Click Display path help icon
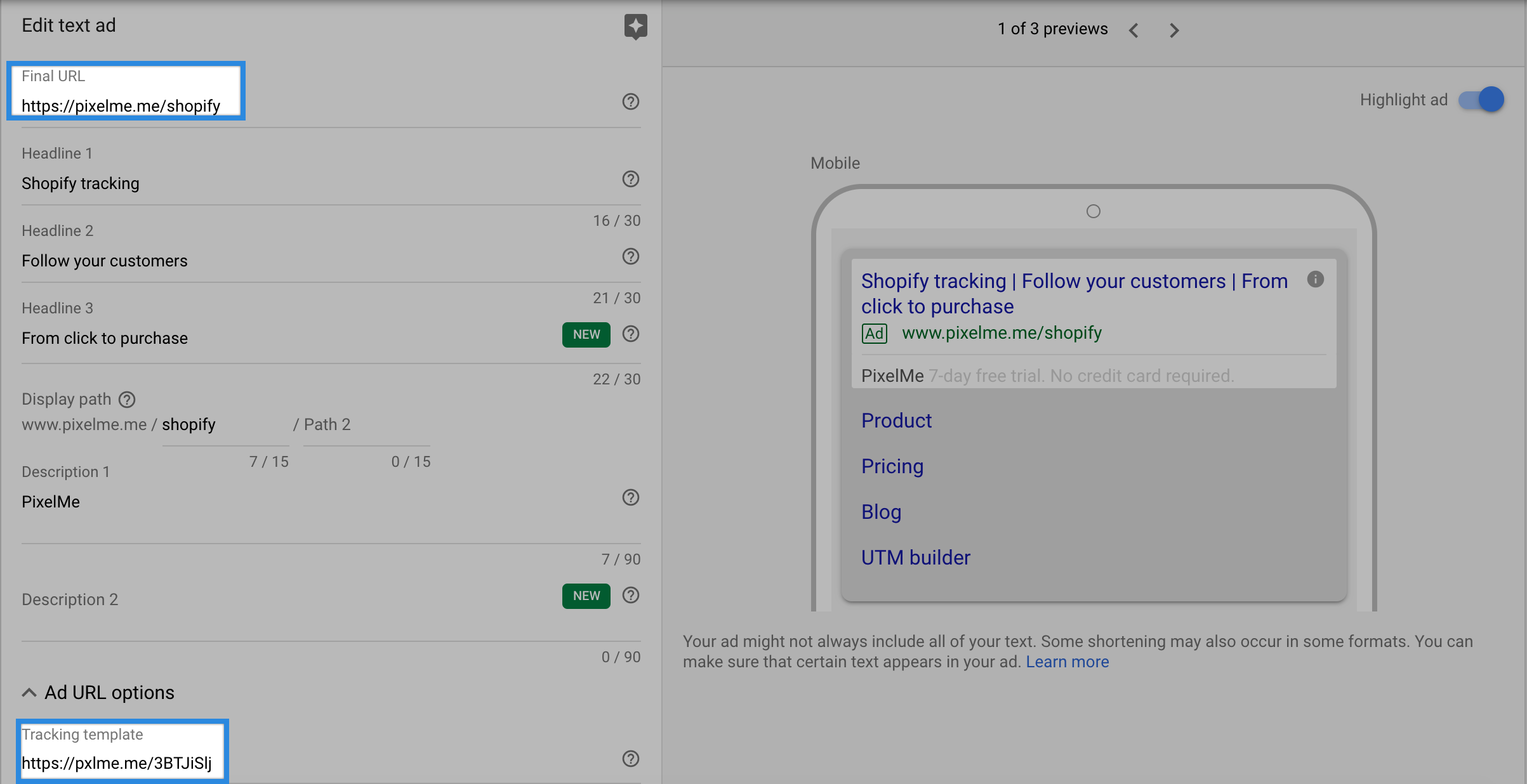This screenshot has height=784, width=1527. pyautogui.click(x=128, y=400)
